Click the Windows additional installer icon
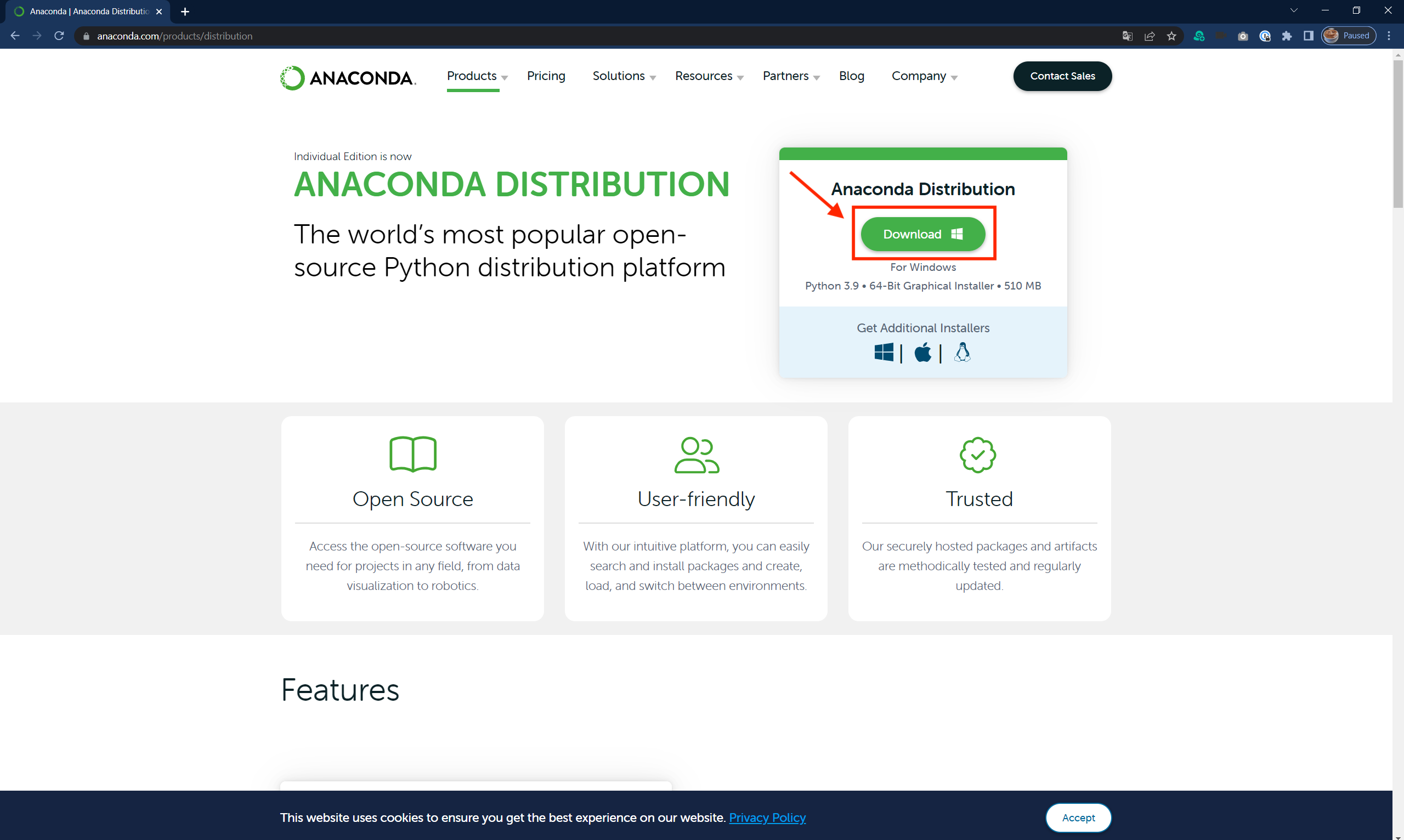The width and height of the screenshot is (1404, 840). tap(883, 352)
